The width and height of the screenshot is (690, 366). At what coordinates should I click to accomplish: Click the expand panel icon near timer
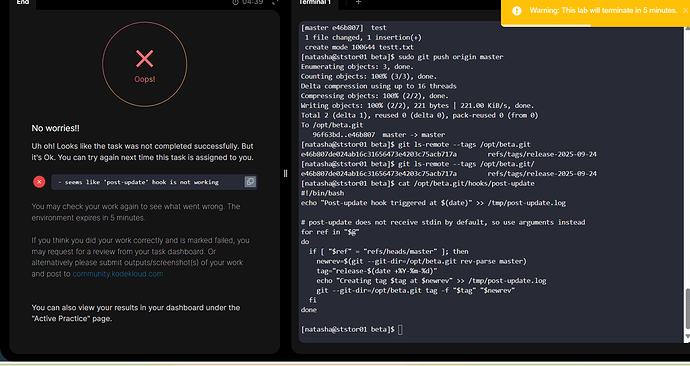[x=275, y=2]
